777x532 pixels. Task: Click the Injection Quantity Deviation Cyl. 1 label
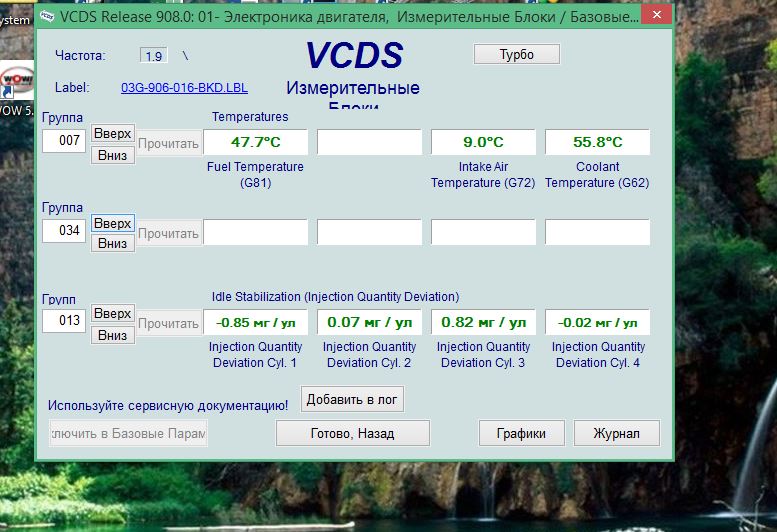(255, 355)
